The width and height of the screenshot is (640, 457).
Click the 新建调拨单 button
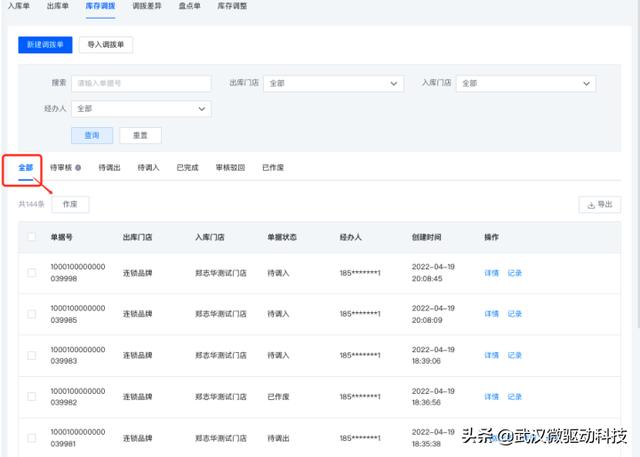(45, 44)
